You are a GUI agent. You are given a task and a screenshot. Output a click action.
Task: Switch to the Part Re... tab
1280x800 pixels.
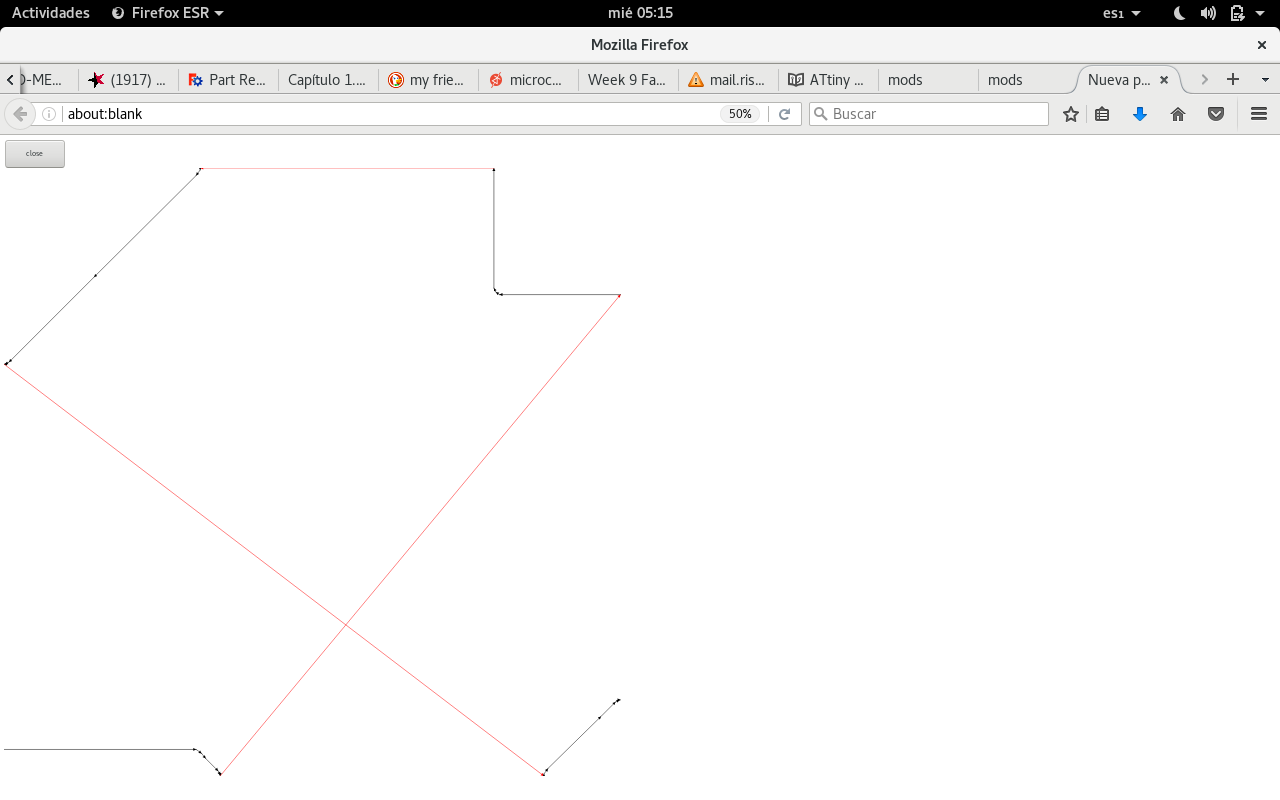coord(228,80)
